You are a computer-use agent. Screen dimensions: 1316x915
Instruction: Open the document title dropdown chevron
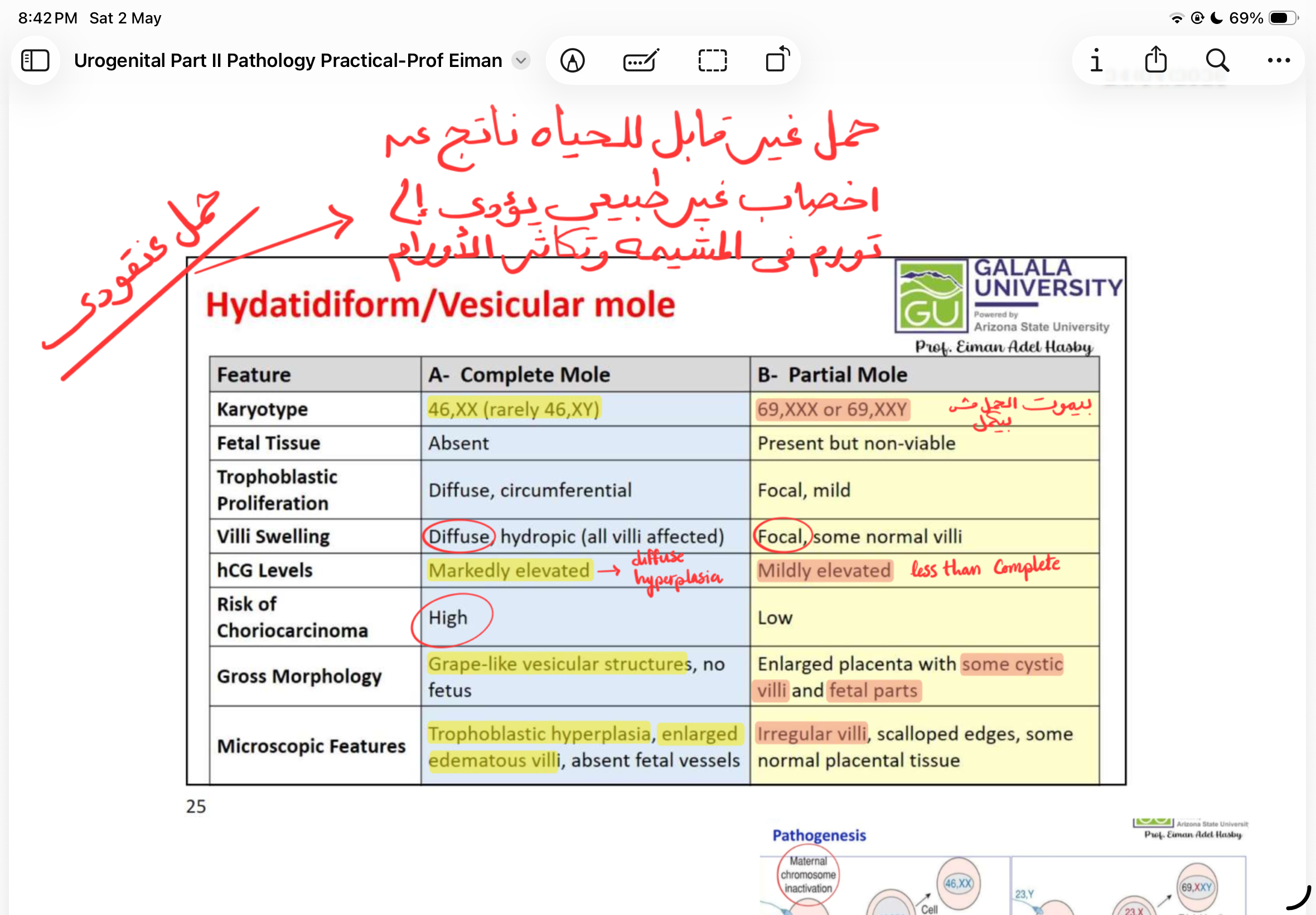(x=521, y=60)
